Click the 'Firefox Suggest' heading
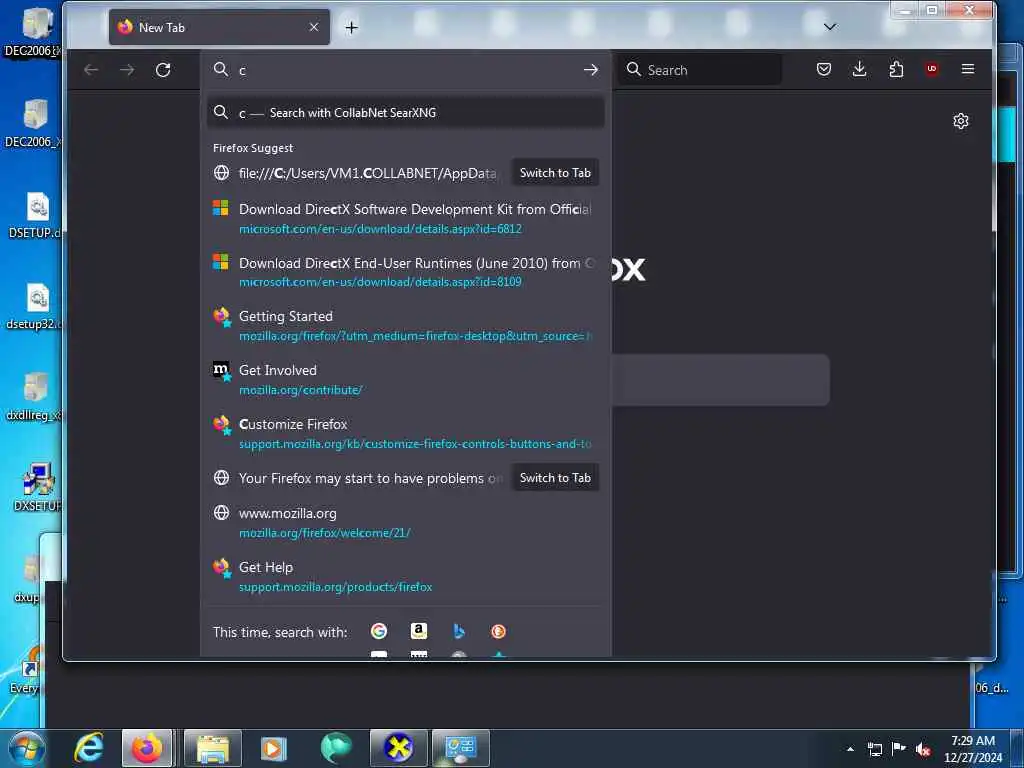Screen dimensions: 1024x768 pyautogui.click(x=253, y=148)
